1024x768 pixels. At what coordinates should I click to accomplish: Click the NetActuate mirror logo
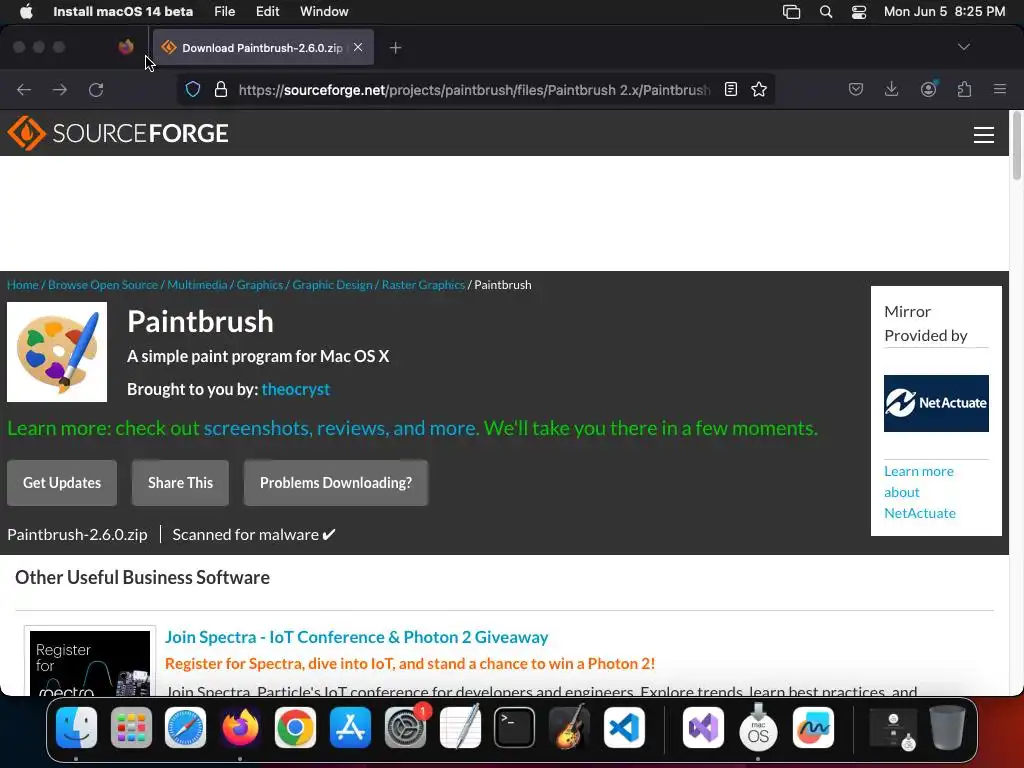coord(936,404)
